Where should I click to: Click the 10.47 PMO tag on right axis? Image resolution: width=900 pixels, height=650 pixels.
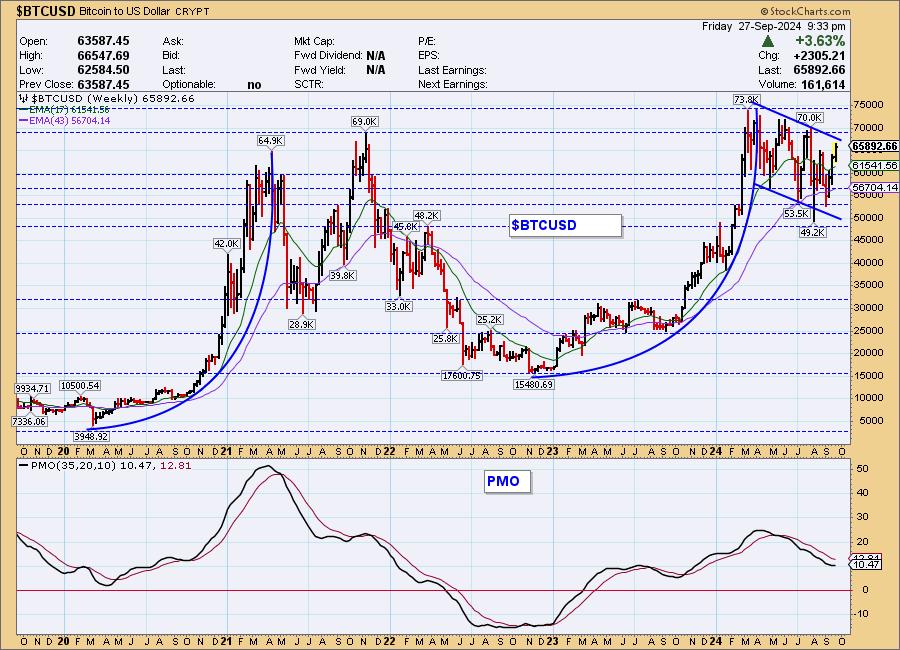click(x=866, y=565)
